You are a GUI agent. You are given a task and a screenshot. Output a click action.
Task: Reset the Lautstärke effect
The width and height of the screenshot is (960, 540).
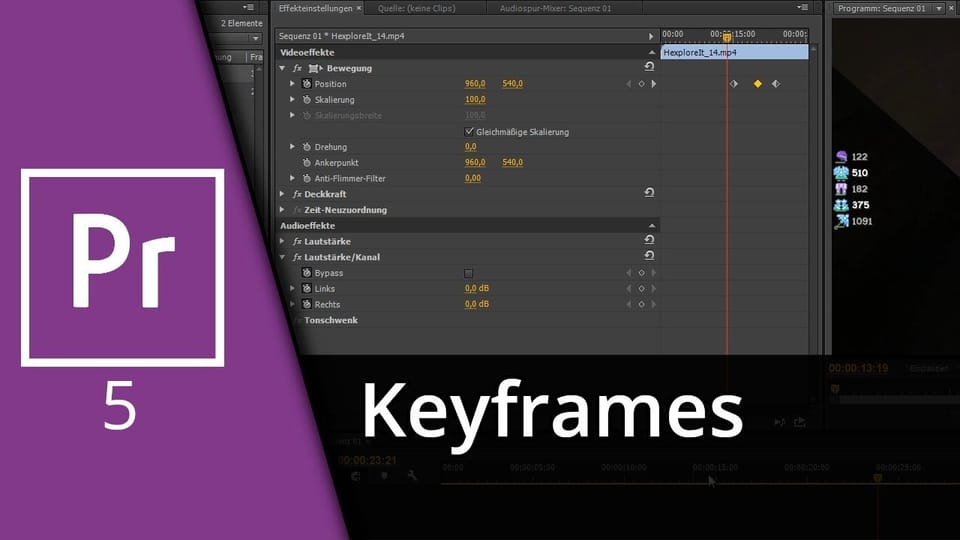tap(649, 240)
